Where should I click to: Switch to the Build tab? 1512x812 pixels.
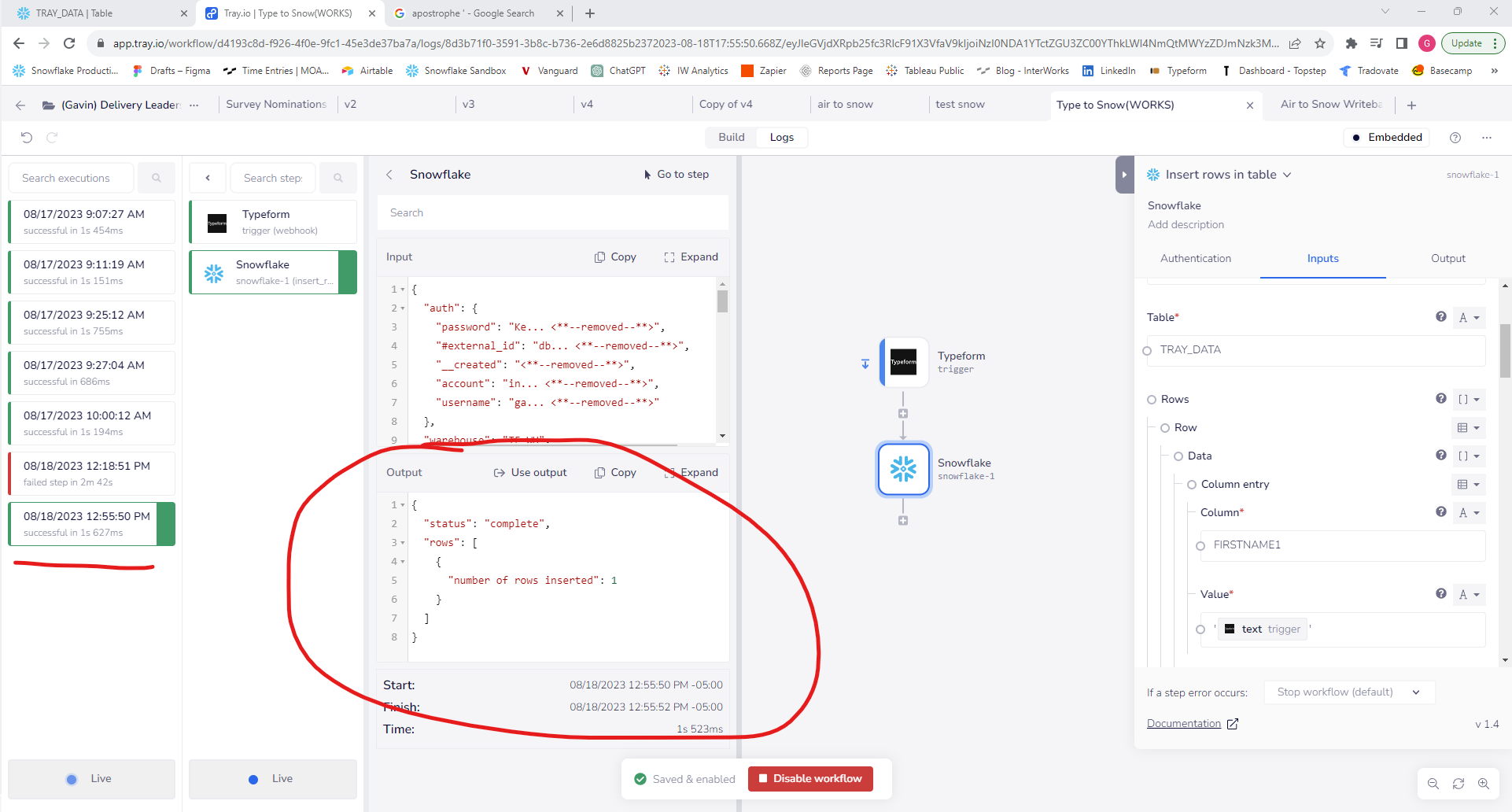(731, 137)
